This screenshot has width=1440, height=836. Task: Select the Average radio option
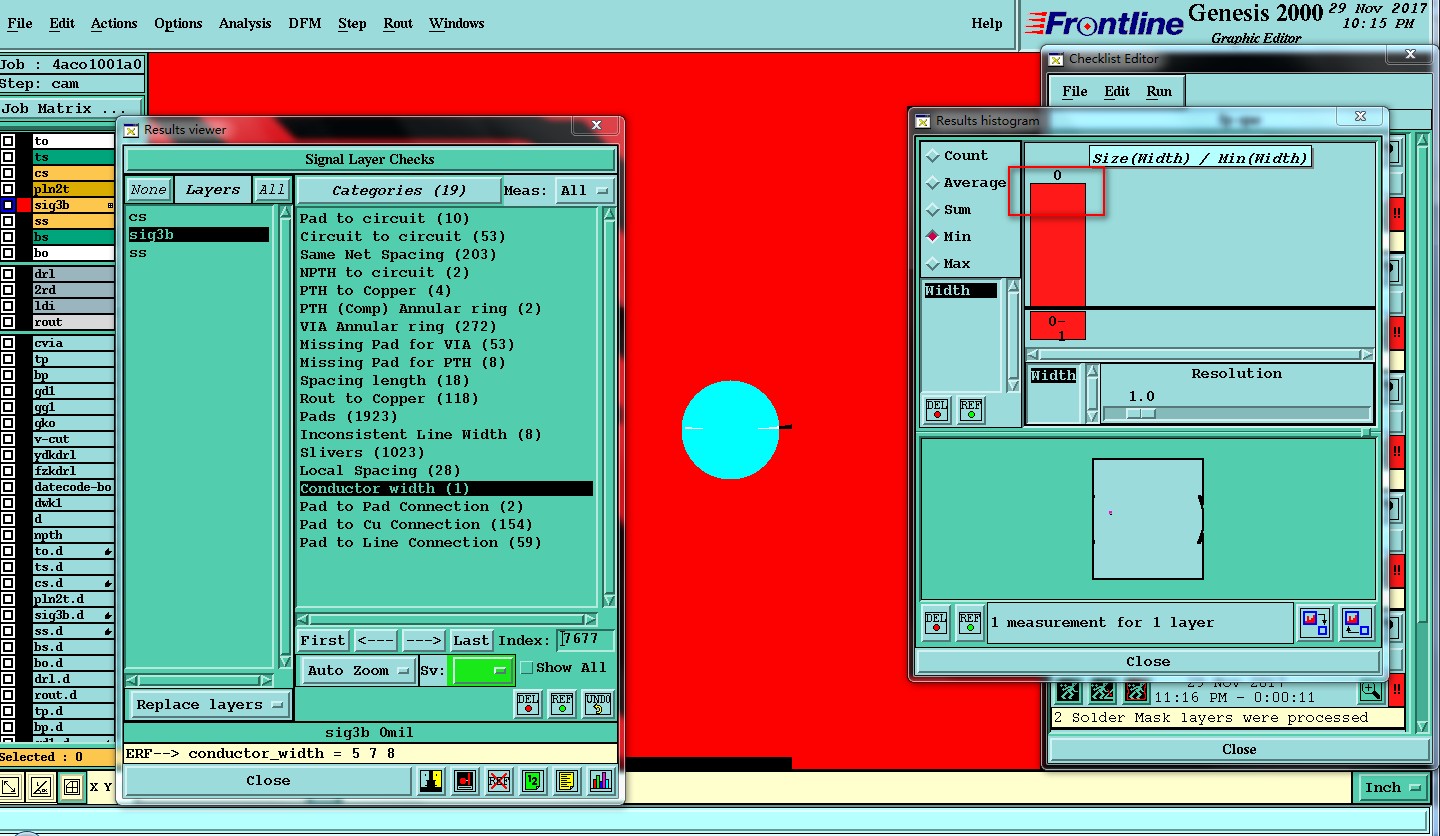click(933, 183)
